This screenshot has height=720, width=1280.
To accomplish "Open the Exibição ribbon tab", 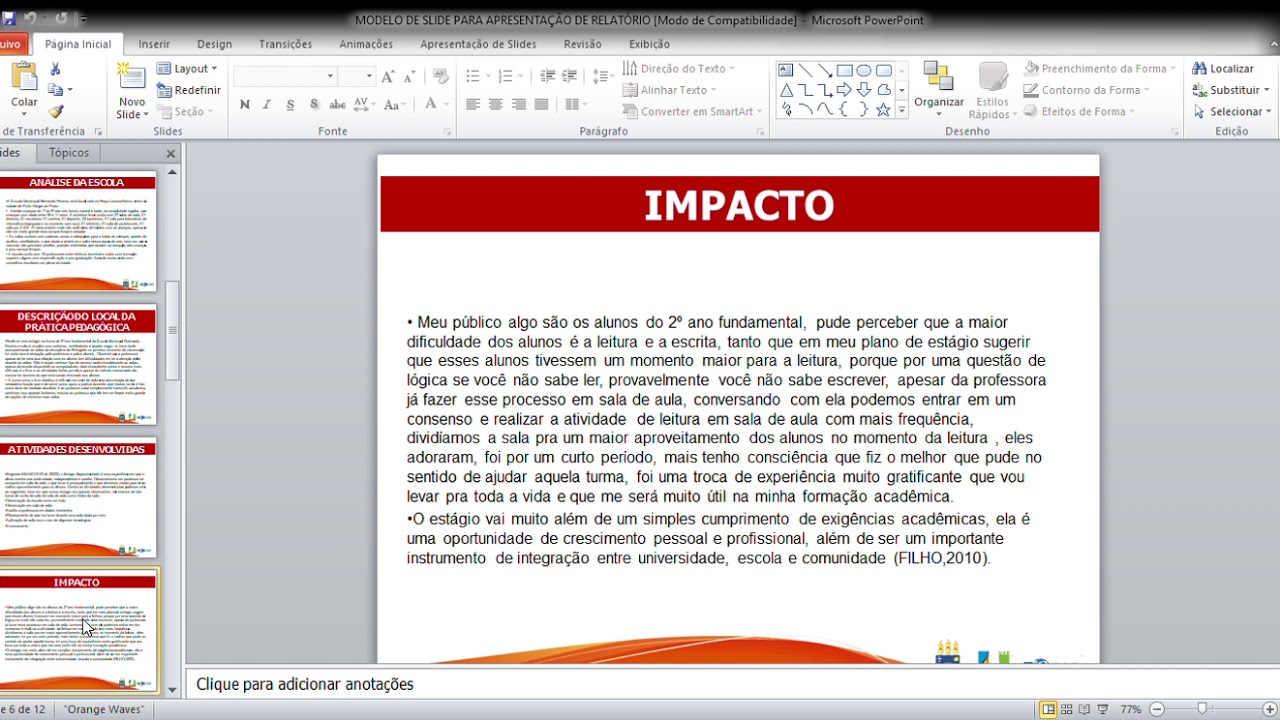I will pos(649,44).
